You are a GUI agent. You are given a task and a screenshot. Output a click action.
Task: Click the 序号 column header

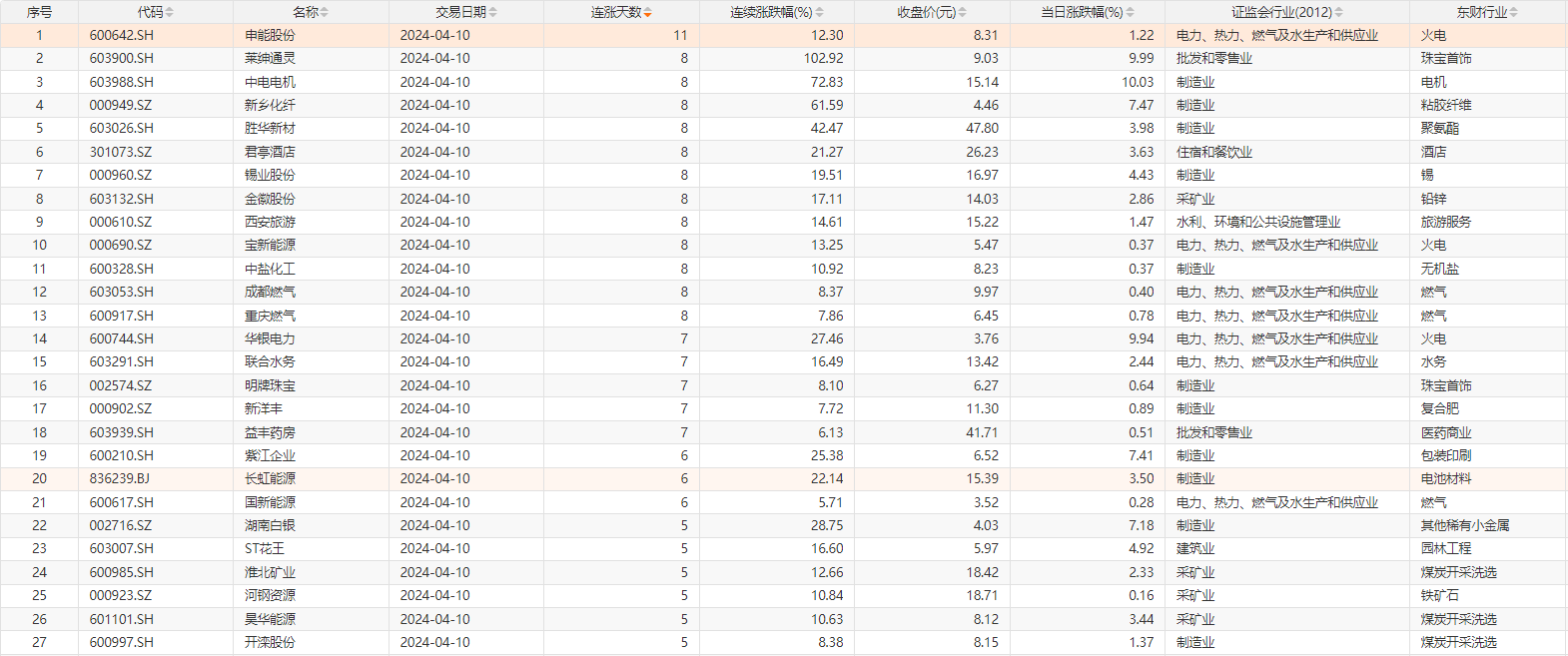(x=39, y=12)
